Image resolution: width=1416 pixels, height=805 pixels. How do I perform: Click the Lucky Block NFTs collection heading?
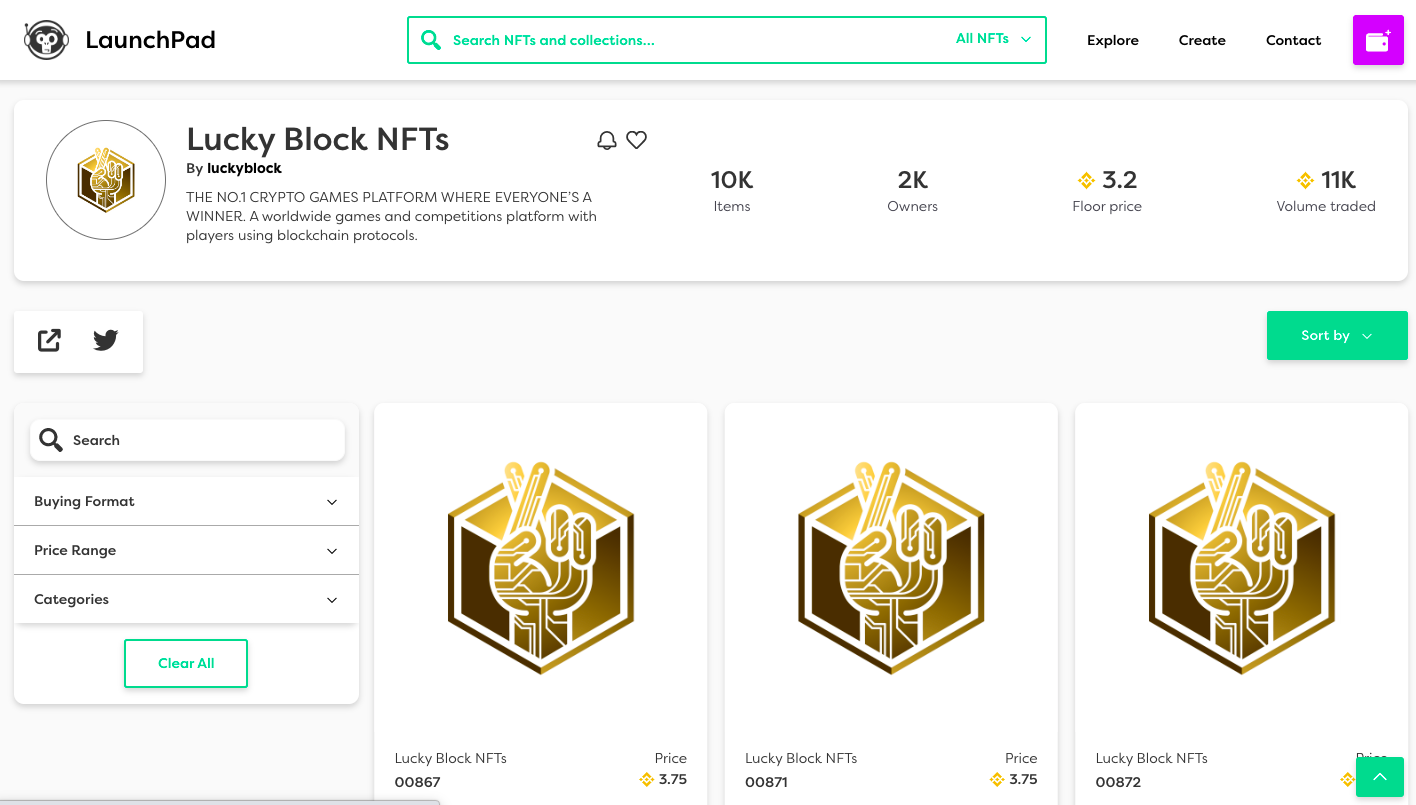pos(318,139)
